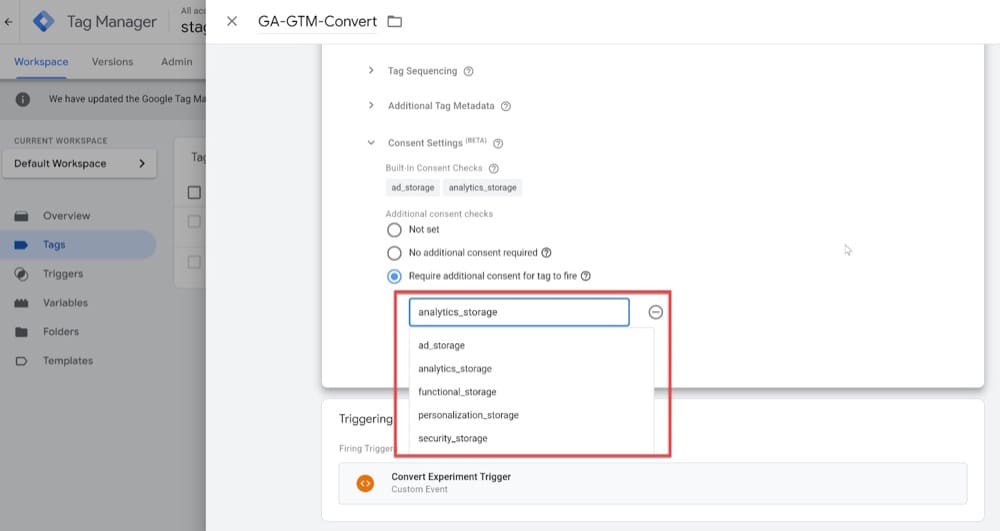Open the Triggers section in sidebar
The image size is (1000, 531).
63,274
